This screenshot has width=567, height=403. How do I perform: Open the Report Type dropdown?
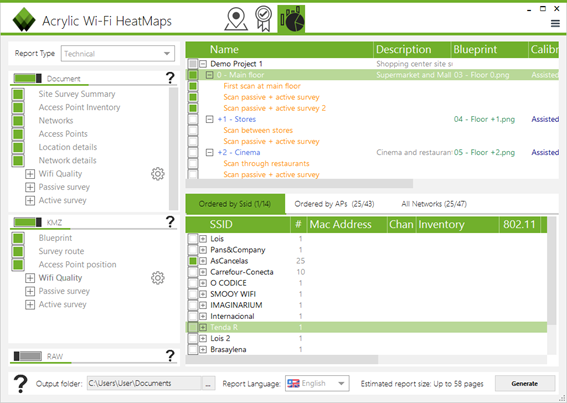tap(118, 54)
